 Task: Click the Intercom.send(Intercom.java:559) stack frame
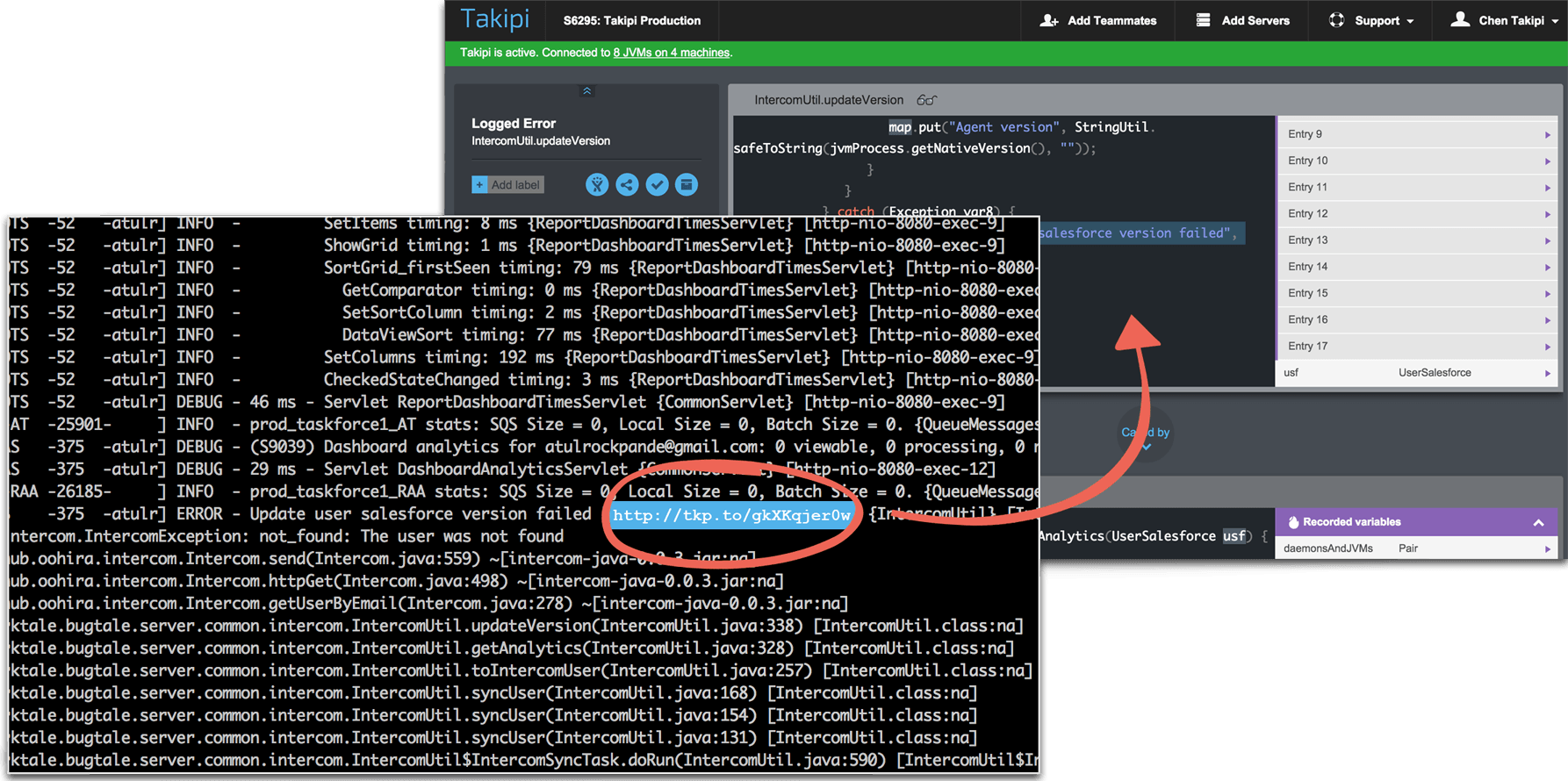[x=383, y=558]
